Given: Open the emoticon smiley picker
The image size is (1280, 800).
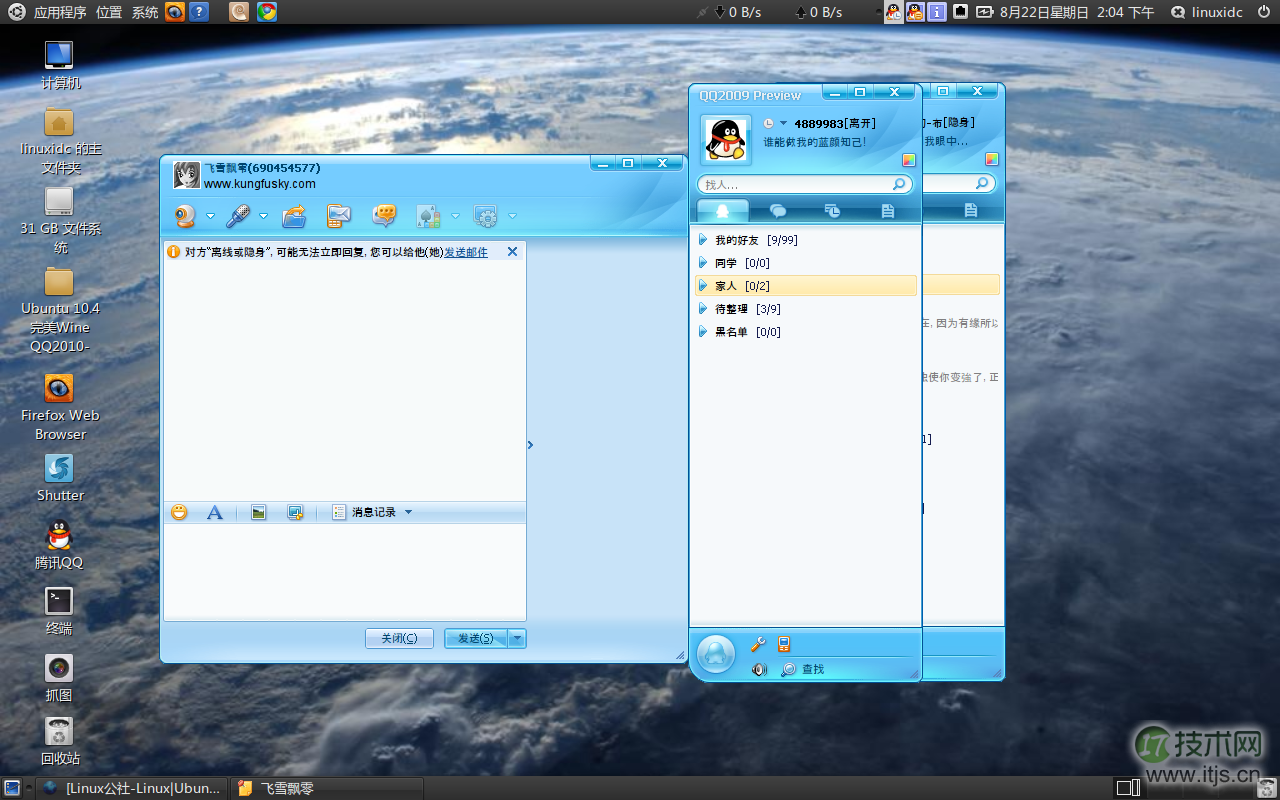Looking at the screenshot, I should [x=179, y=512].
